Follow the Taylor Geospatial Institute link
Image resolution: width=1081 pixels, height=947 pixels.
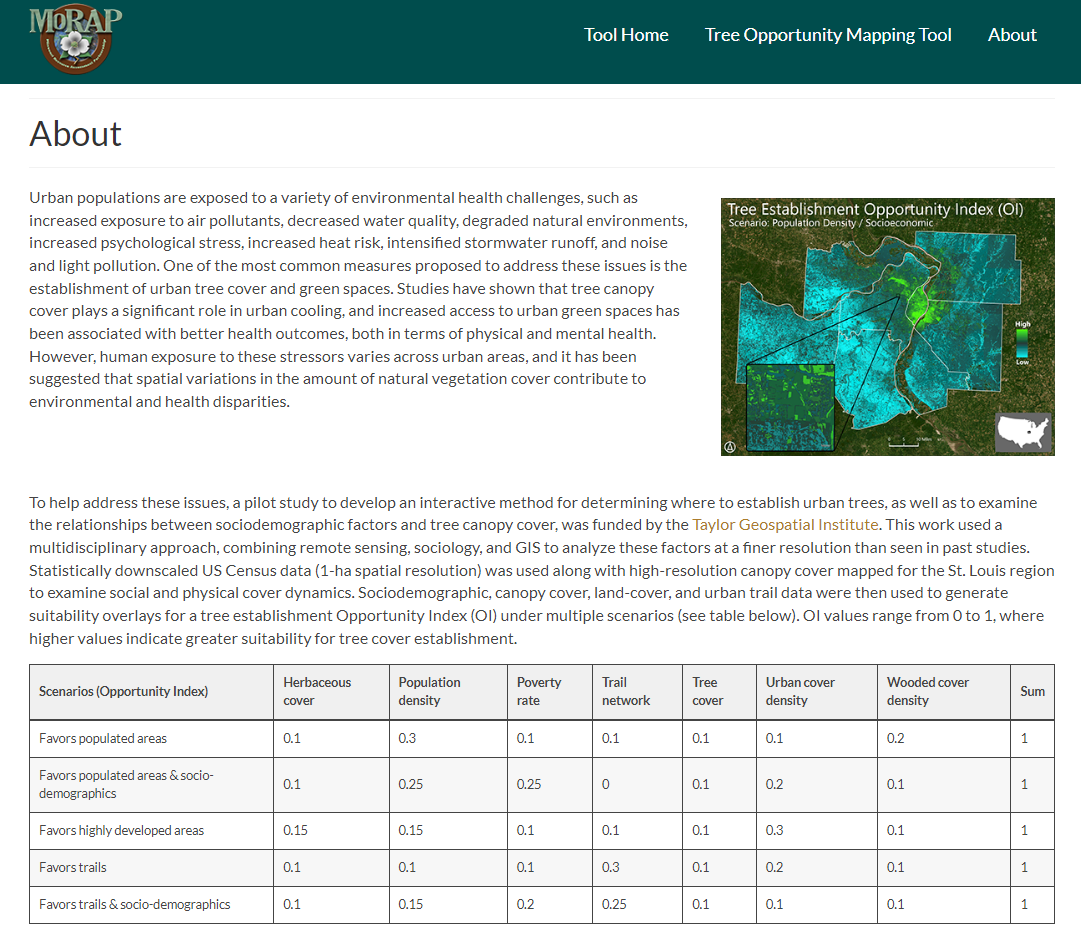[x=785, y=525]
